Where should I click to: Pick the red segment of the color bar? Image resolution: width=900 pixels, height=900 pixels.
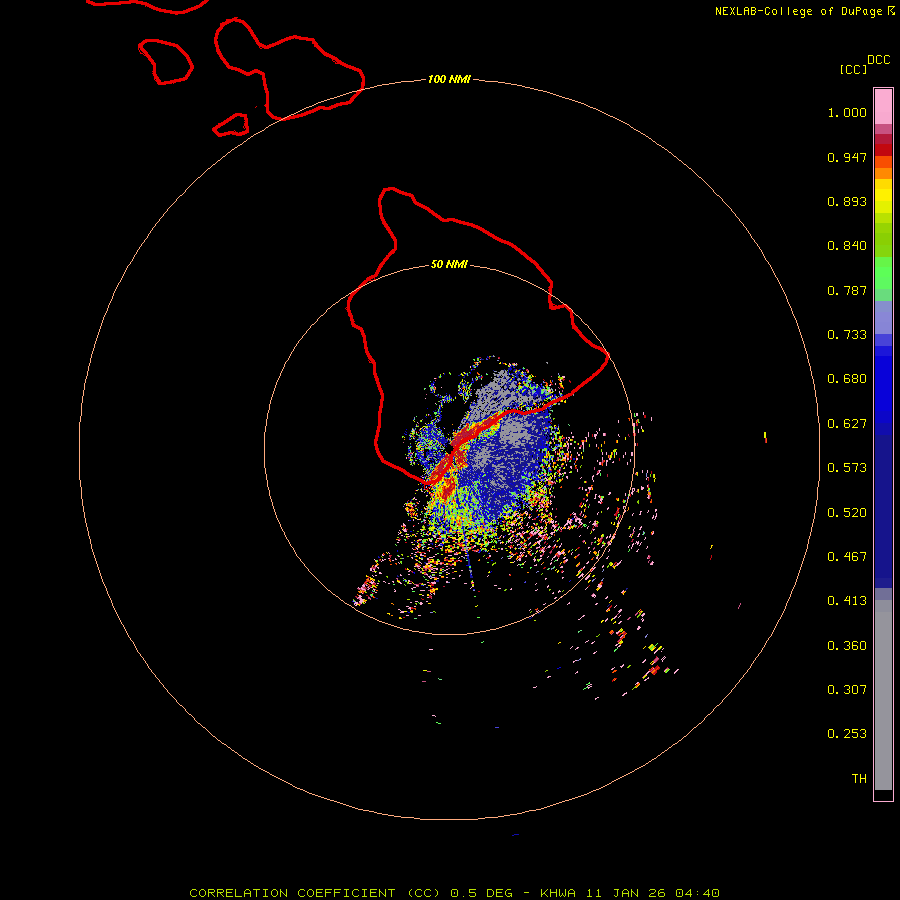coord(883,150)
